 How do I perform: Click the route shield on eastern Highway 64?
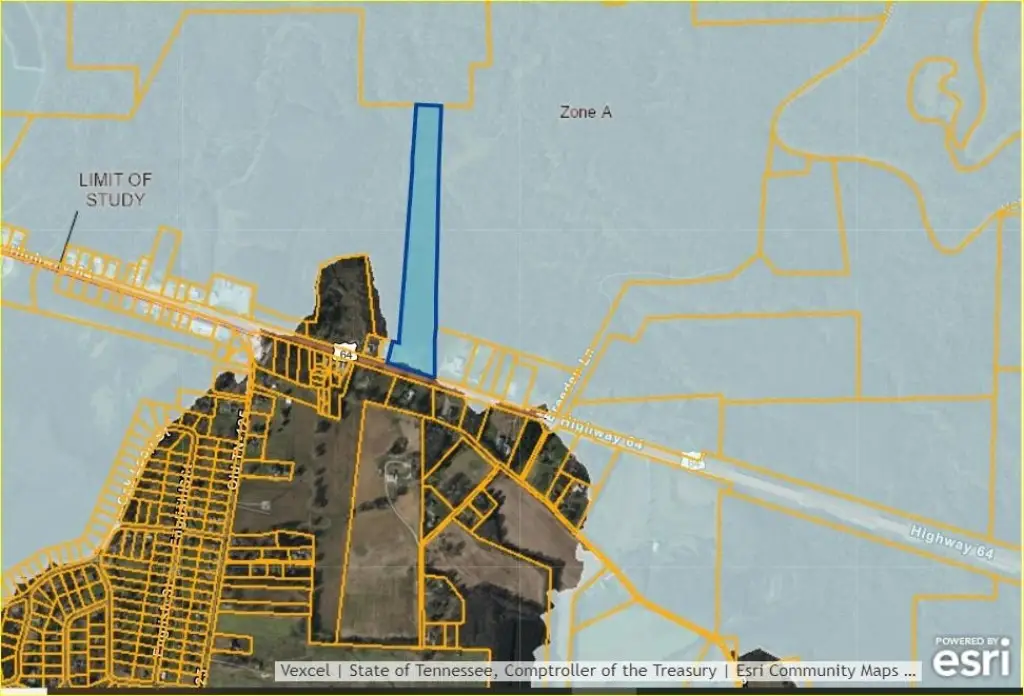click(691, 460)
